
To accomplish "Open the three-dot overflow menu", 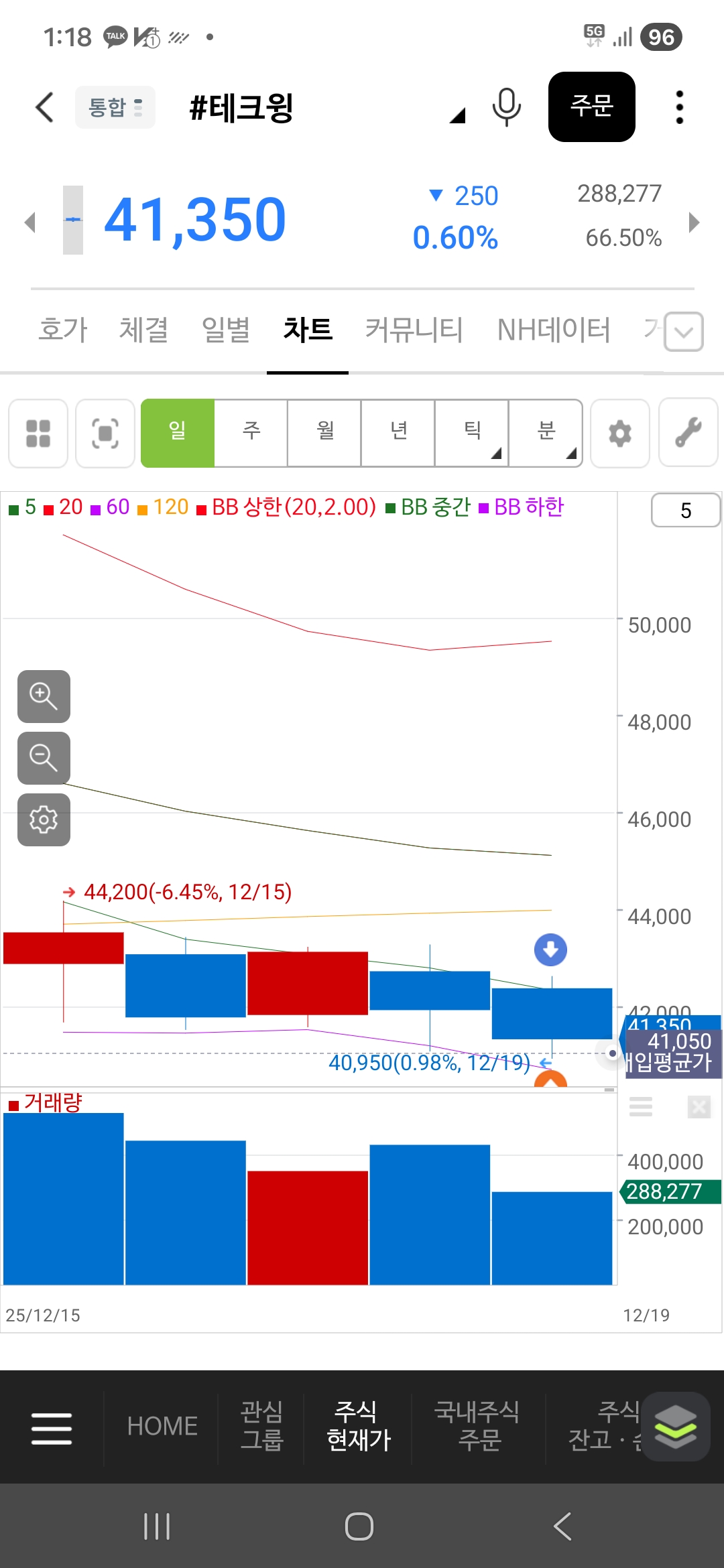I will 679,107.
